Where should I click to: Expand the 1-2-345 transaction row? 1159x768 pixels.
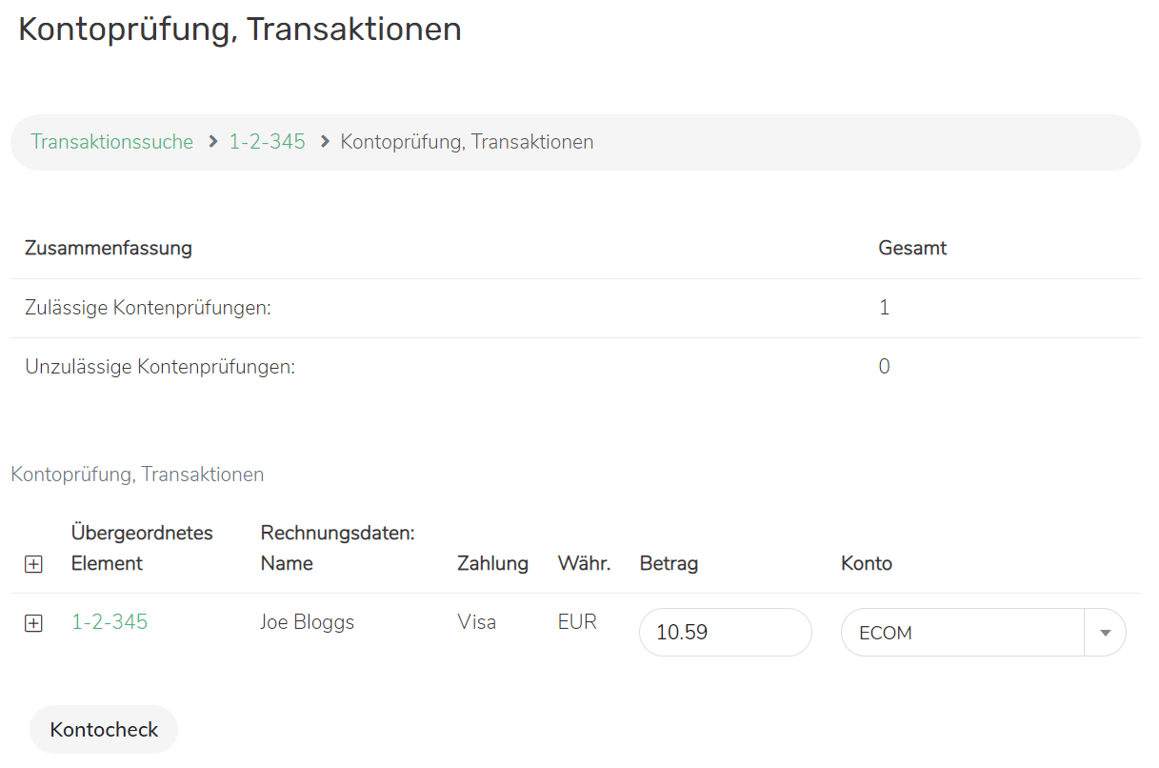click(33, 624)
